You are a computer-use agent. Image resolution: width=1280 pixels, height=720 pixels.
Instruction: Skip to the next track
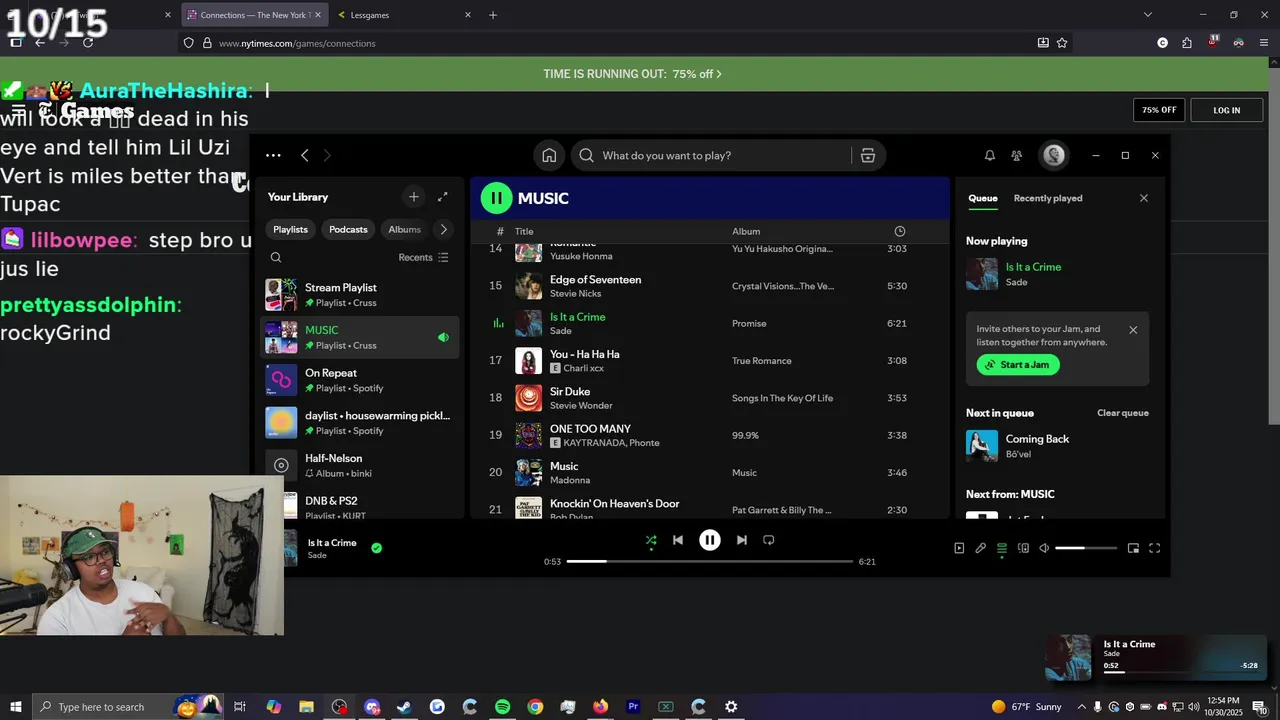click(742, 540)
